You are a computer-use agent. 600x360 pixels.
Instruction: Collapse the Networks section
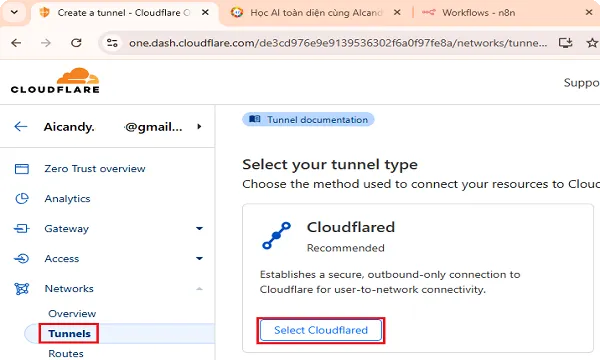pyautogui.click(x=199, y=288)
